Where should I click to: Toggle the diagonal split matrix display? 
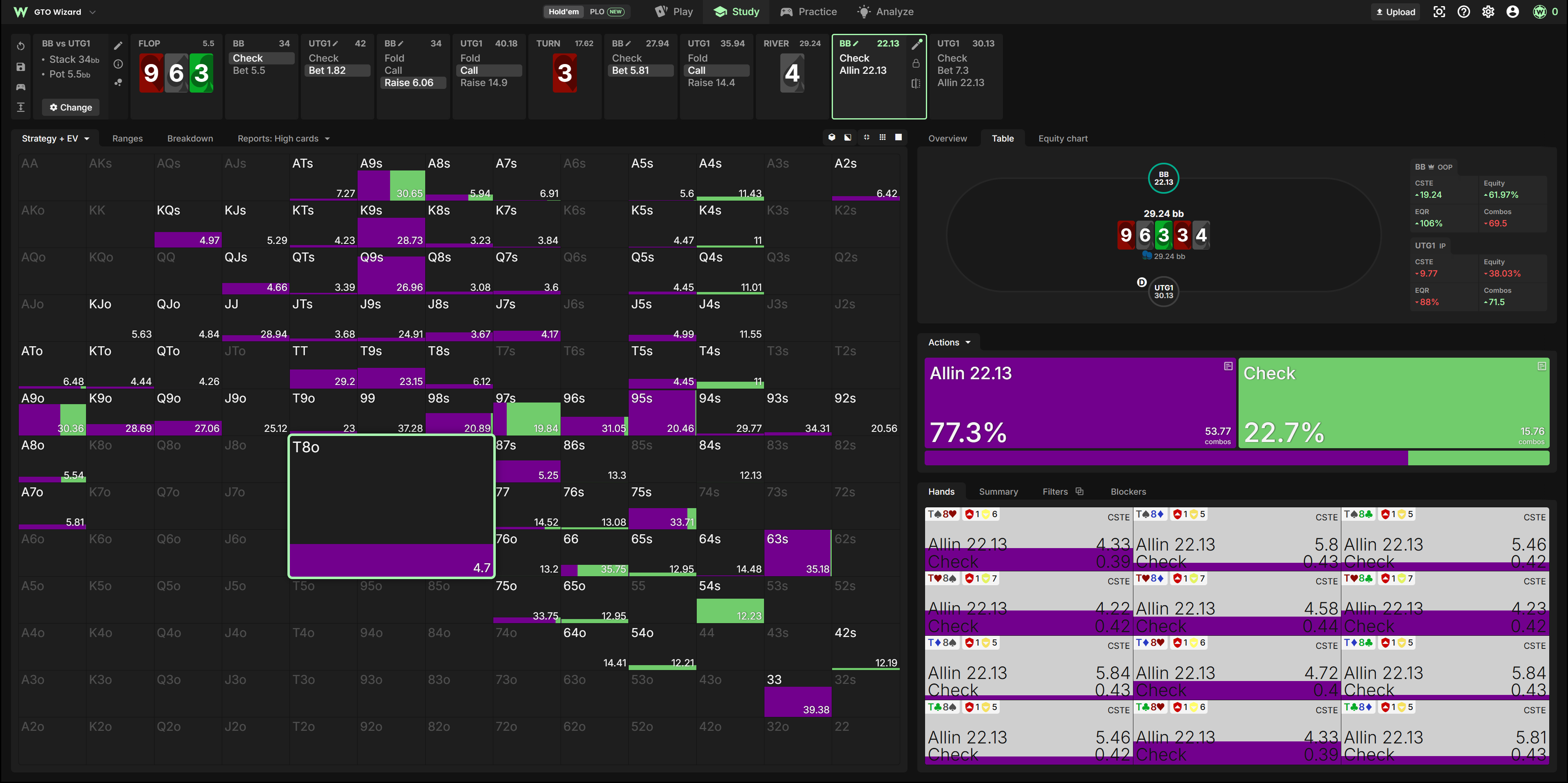pos(848,137)
